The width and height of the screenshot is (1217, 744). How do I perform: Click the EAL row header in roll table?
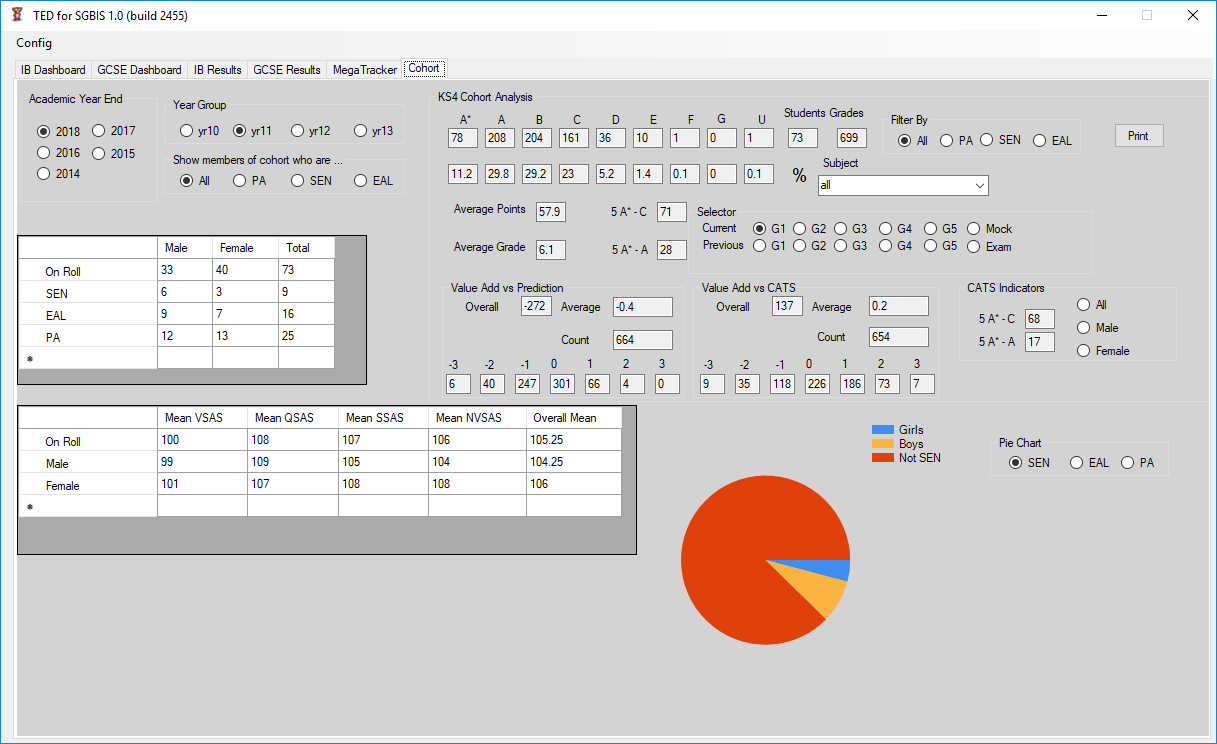coord(88,315)
